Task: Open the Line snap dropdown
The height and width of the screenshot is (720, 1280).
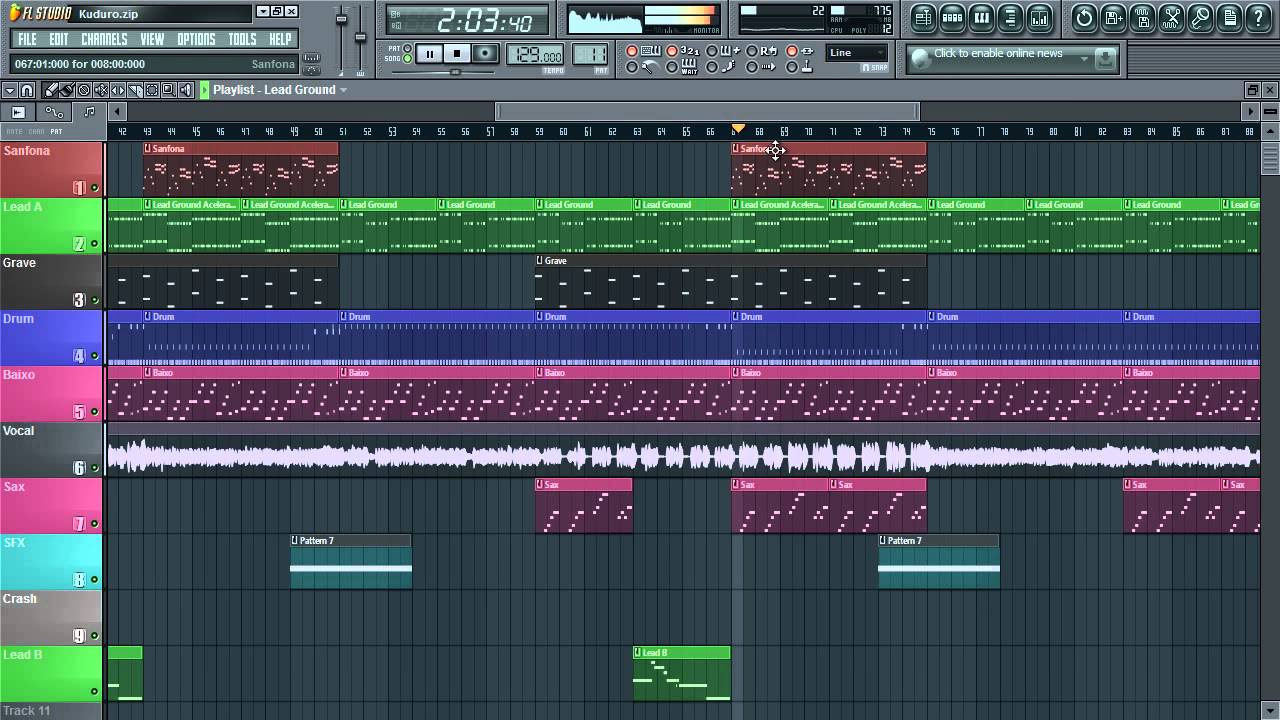Action: click(856, 53)
